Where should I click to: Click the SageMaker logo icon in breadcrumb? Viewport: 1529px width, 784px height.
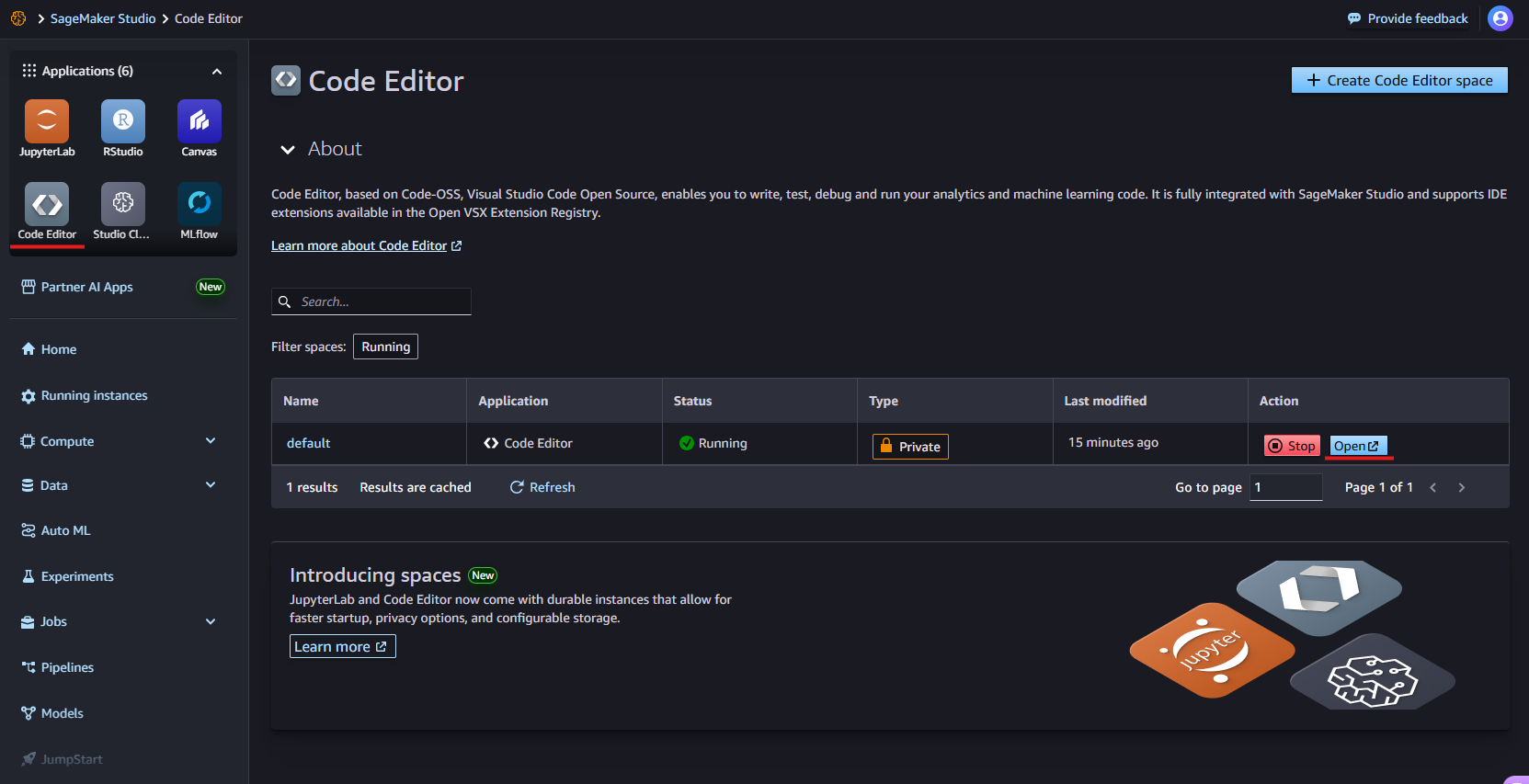[x=18, y=18]
